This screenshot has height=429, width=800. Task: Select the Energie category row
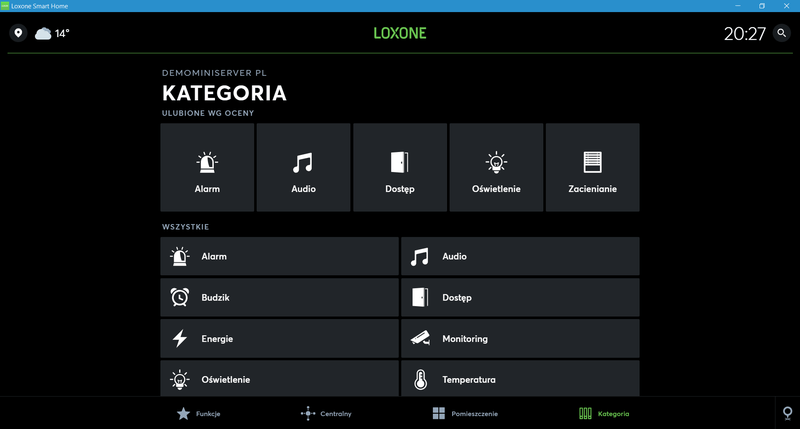pyautogui.click(x=280, y=338)
